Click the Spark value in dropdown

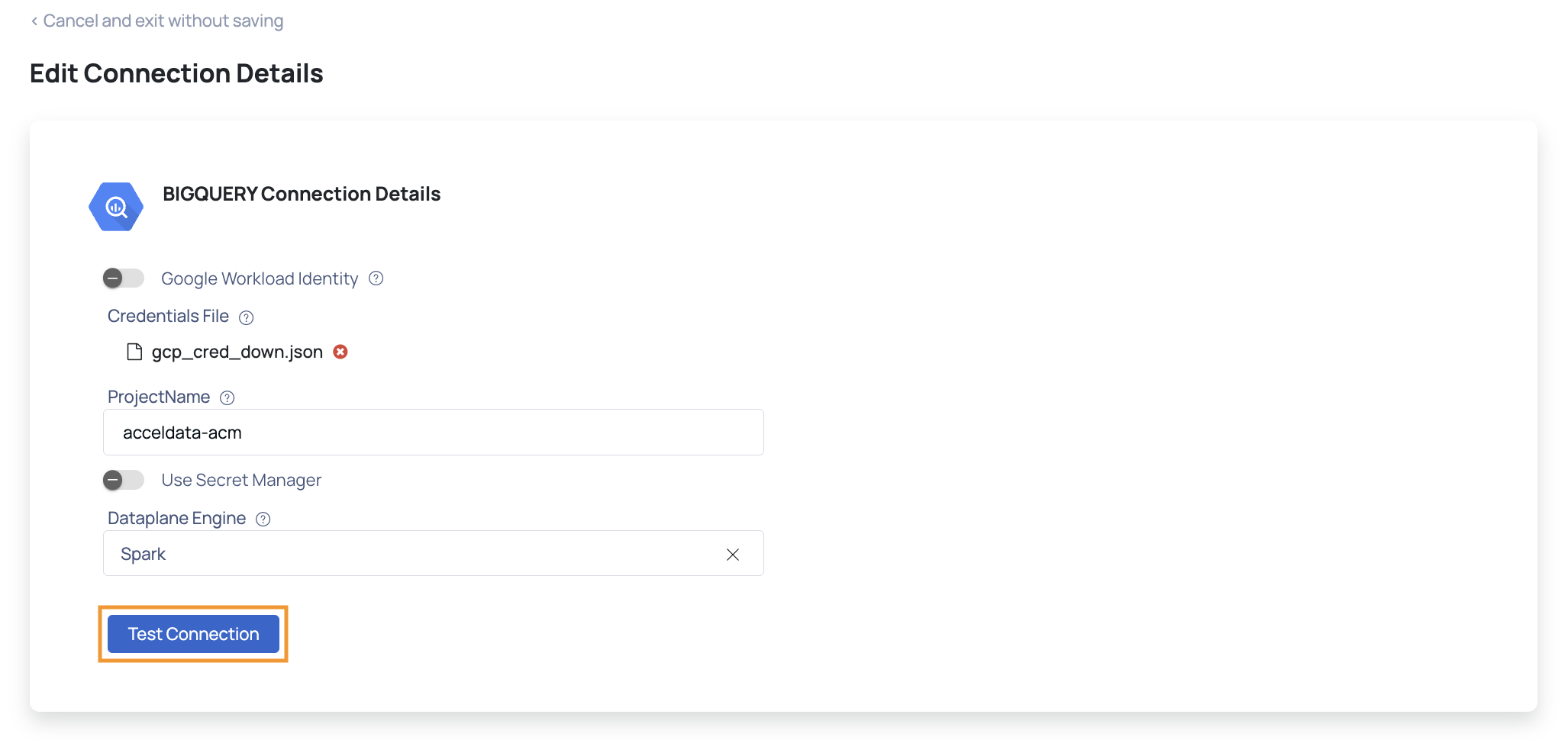144,554
